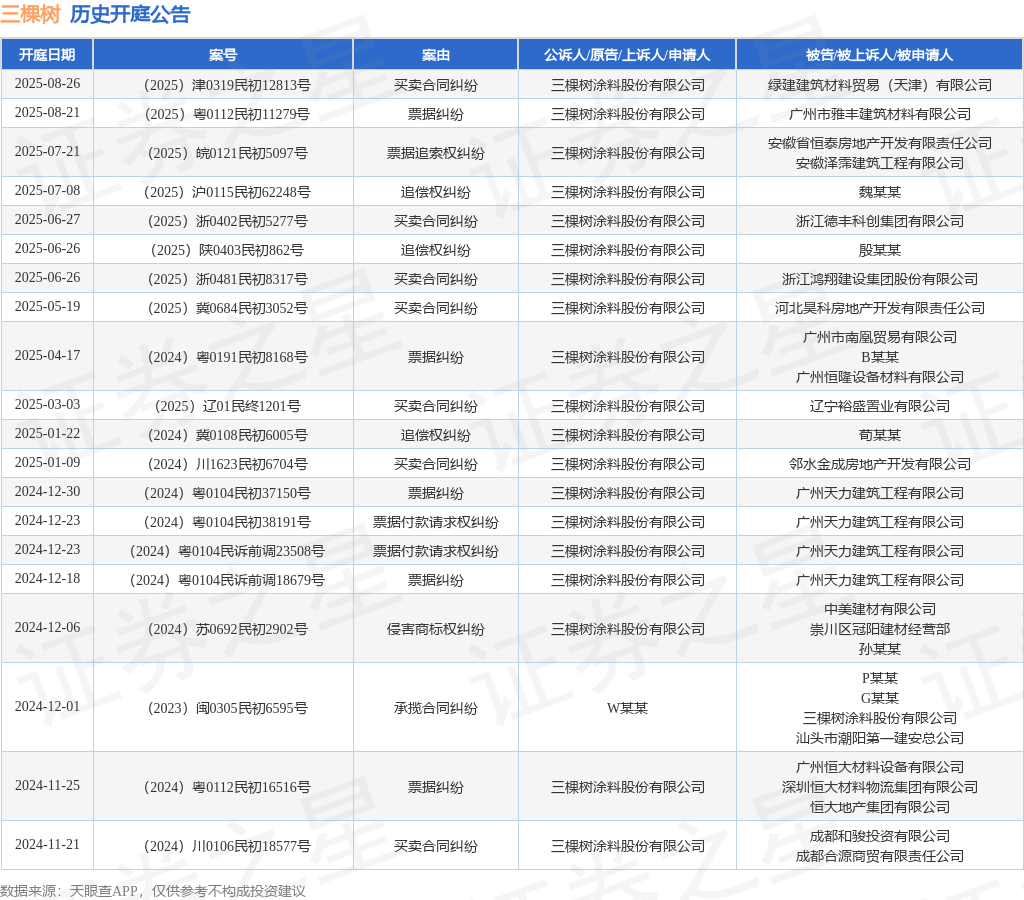1024x900 pixels.
Task: Click defendant 恒大地产集团有限公司
Action: tap(880, 807)
